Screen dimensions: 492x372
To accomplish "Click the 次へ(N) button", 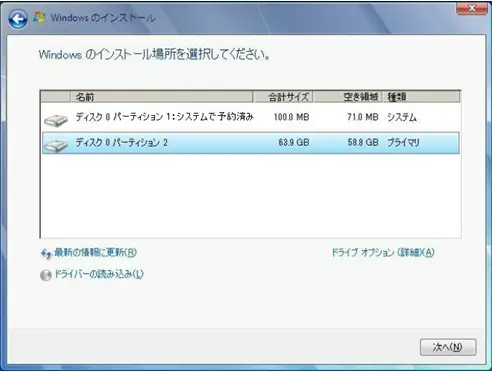I will tap(448, 347).
